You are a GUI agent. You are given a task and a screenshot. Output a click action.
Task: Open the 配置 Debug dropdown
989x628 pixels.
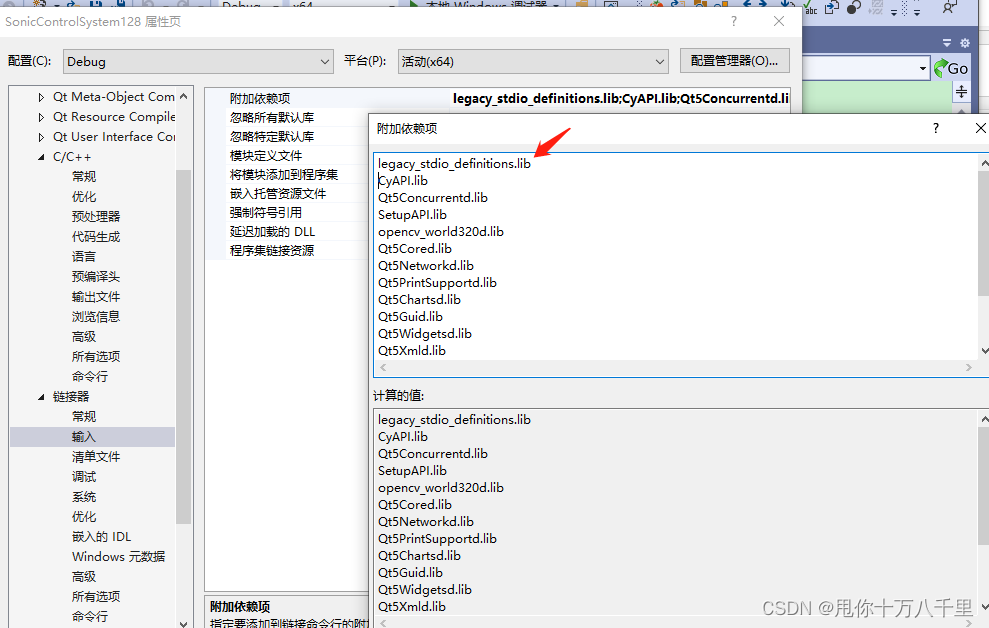(198, 62)
